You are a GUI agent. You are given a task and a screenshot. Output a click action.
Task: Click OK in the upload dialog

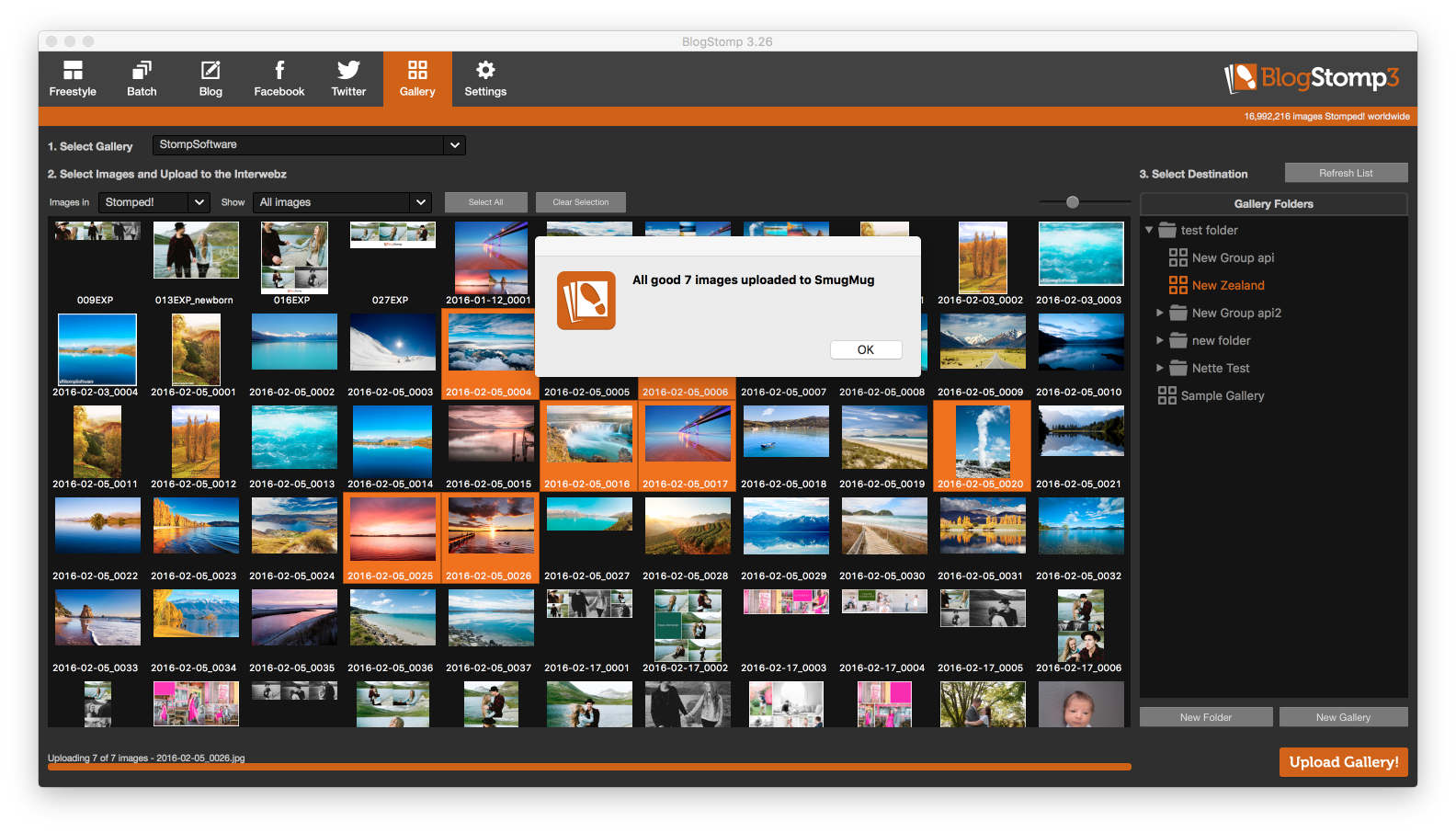click(x=866, y=349)
